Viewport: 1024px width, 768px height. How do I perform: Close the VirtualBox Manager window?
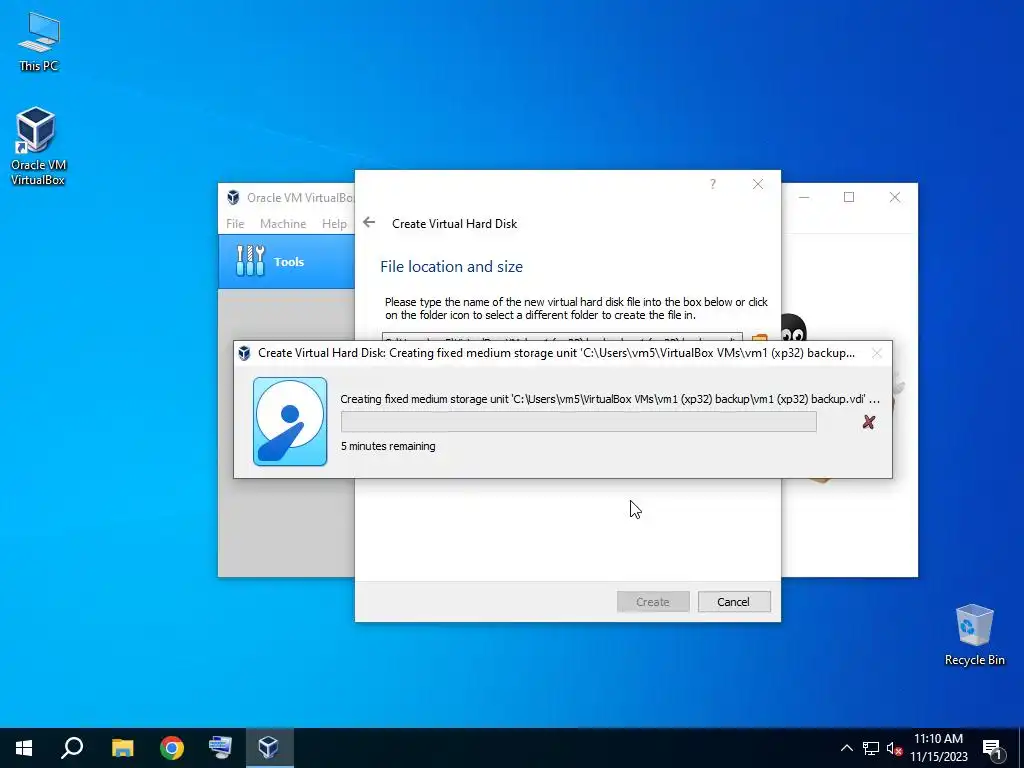pyautogui.click(x=895, y=197)
